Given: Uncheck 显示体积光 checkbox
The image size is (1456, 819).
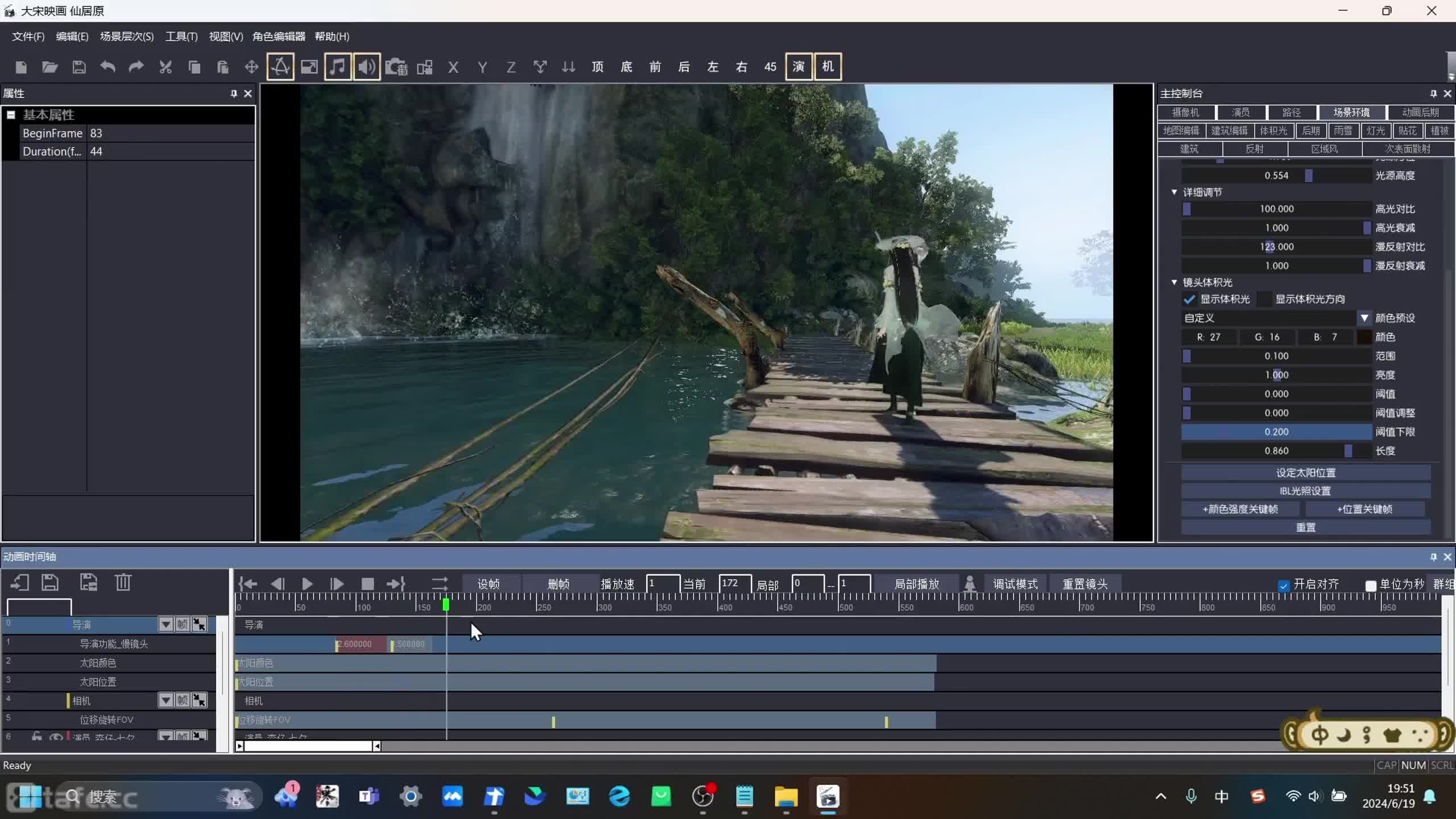Looking at the screenshot, I should tap(1189, 299).
